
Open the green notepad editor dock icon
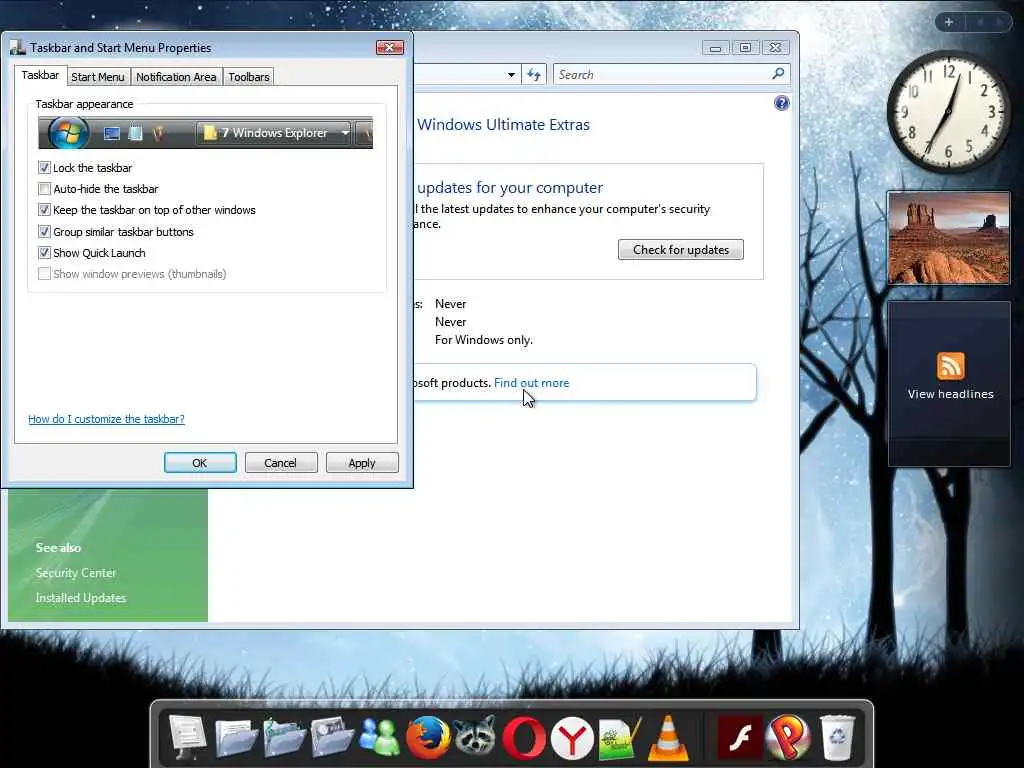pos(620,738)
